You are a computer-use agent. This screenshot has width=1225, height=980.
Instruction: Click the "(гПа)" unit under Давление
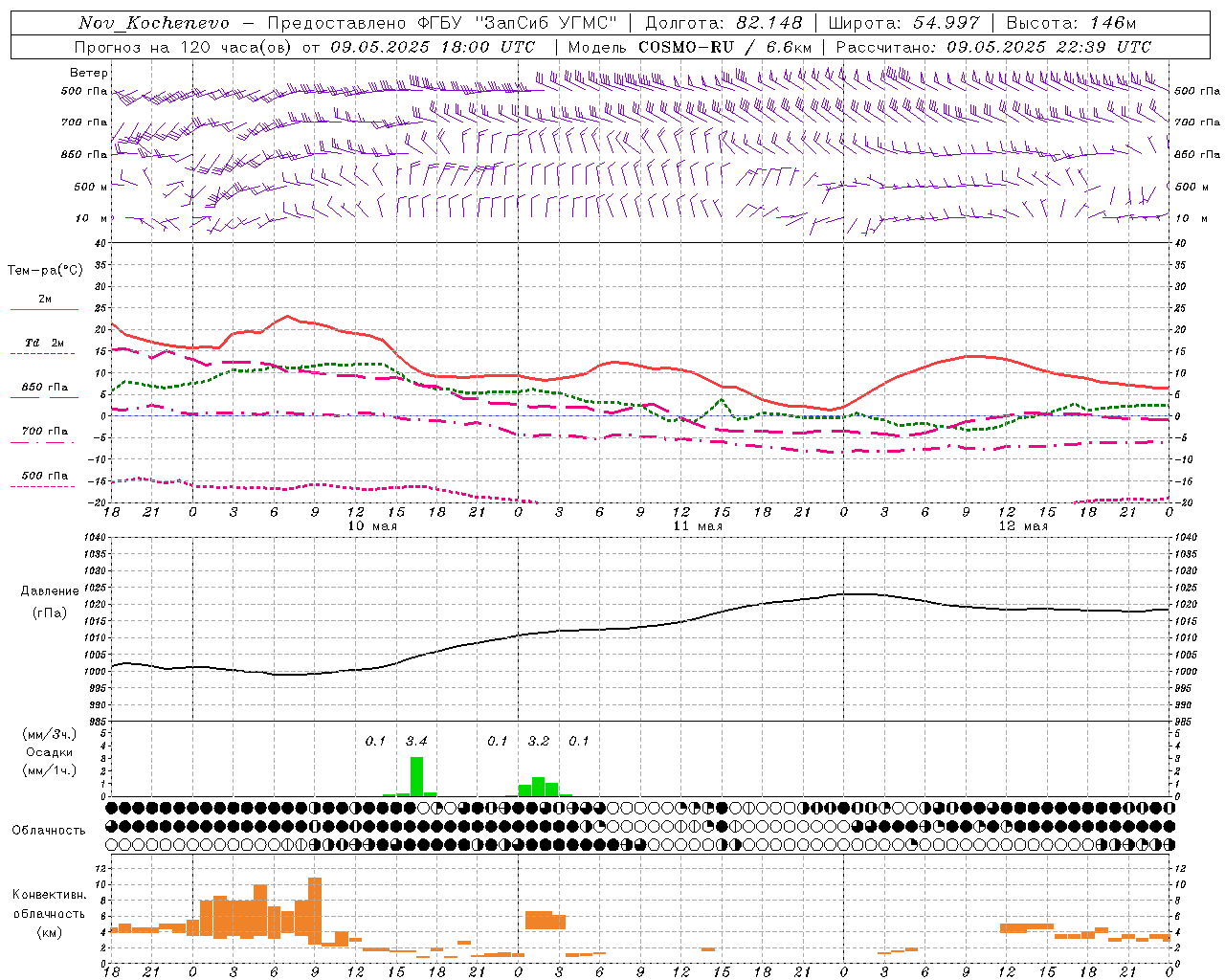point(50,613)
